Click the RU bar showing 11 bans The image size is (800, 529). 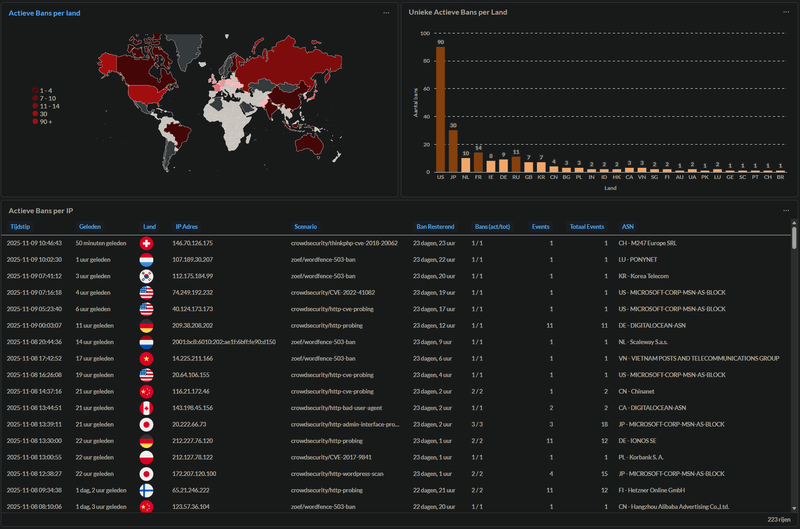pyautogui.click(x=516, y=164)
